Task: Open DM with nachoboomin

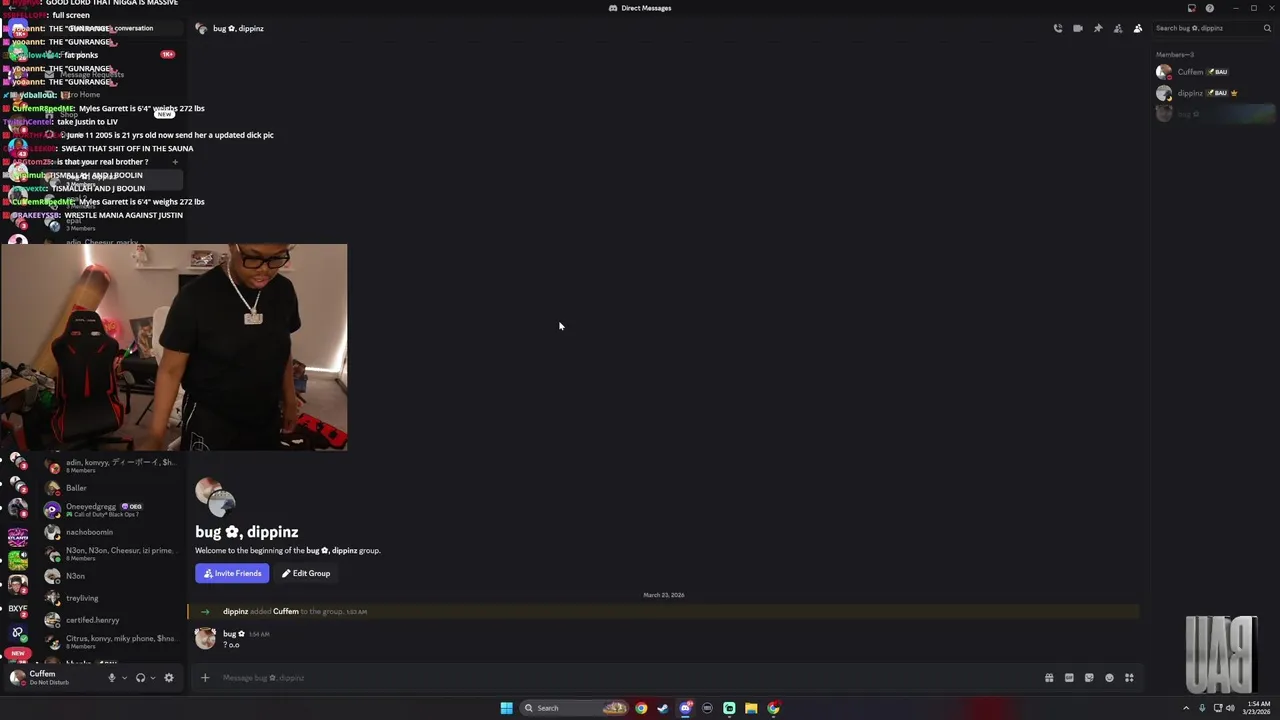Action: (110, 532)
